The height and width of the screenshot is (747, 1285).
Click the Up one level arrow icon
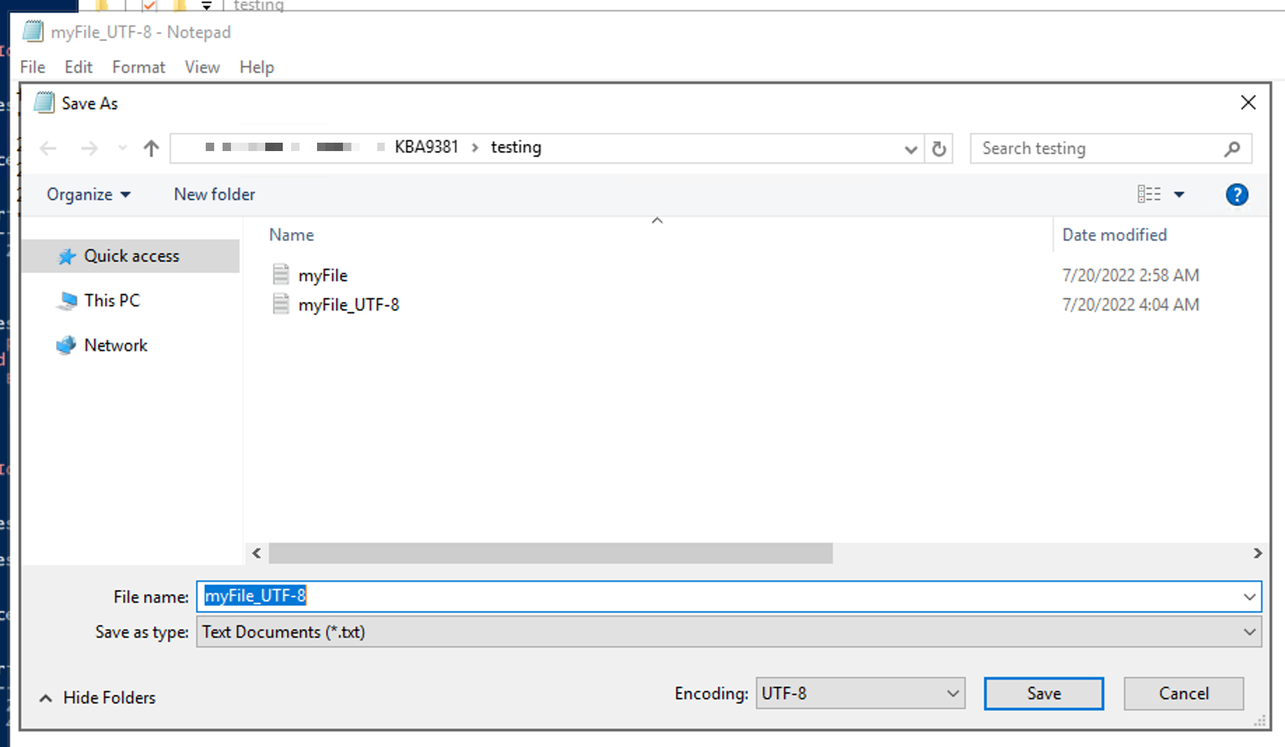151,149
